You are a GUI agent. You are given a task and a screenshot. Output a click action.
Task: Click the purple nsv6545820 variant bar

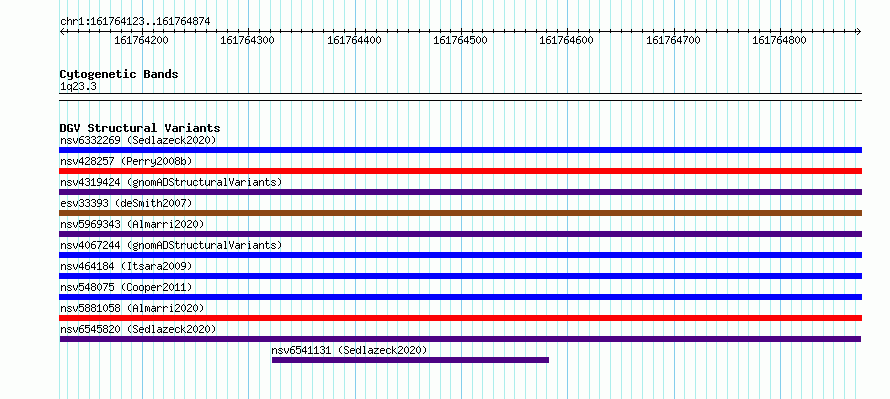[x=460, y=339]
